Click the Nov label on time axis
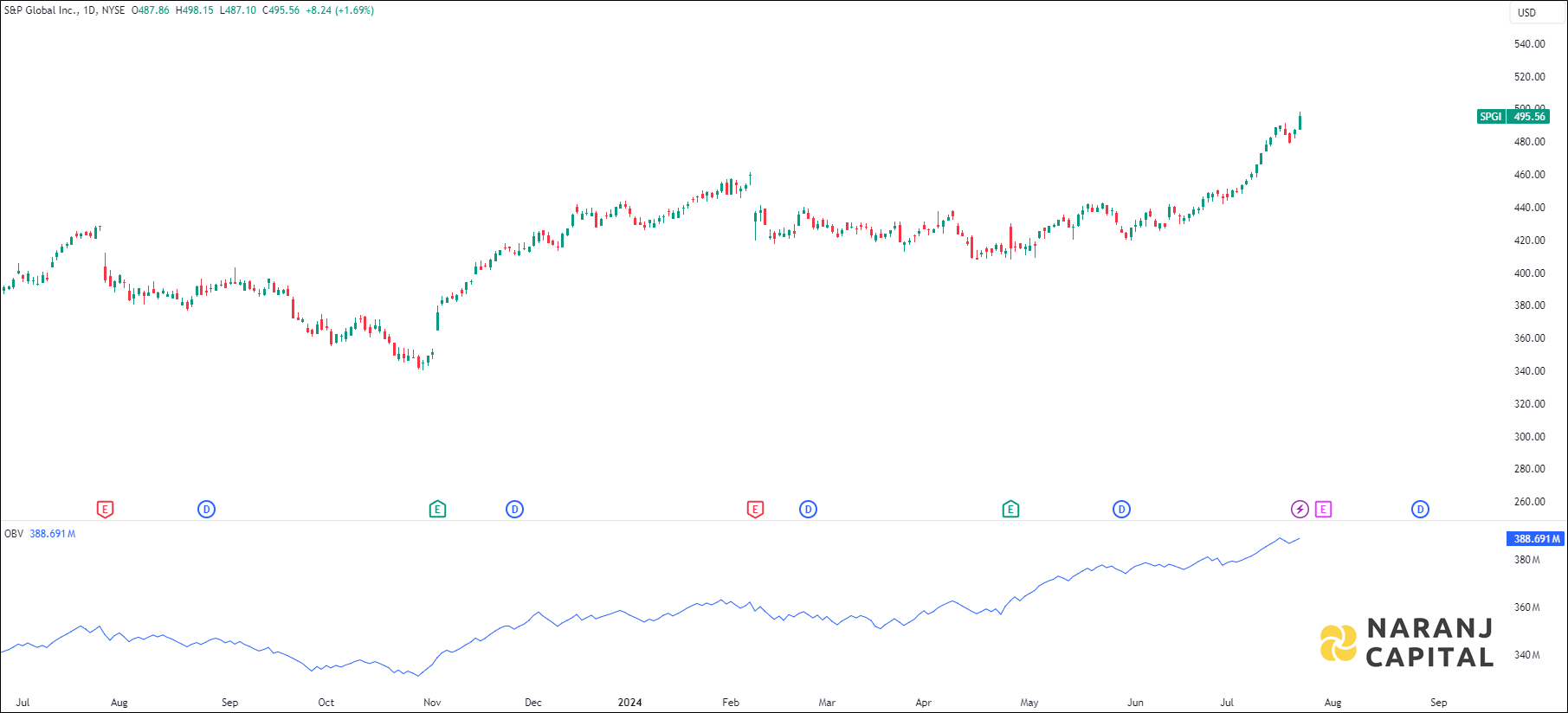The height and width of the screenshot is (713, 1568). (432, 703)
